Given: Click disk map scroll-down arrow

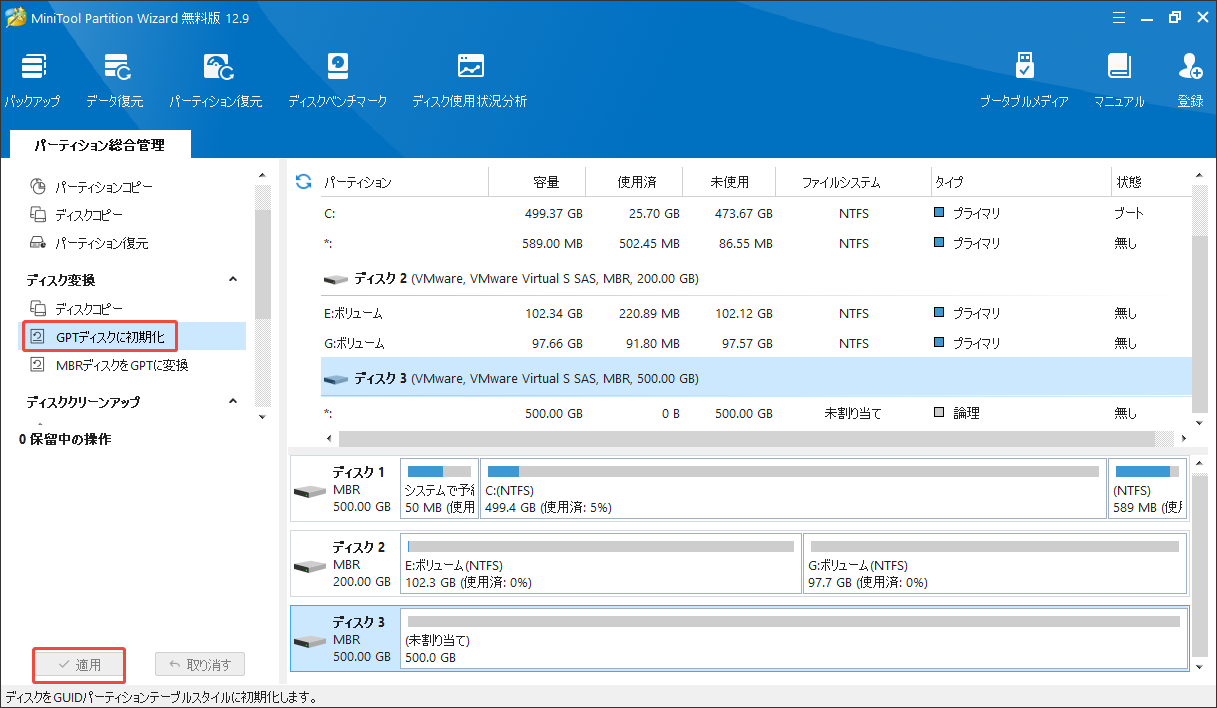Looking at the screenshot, I should click(1201, 665).
